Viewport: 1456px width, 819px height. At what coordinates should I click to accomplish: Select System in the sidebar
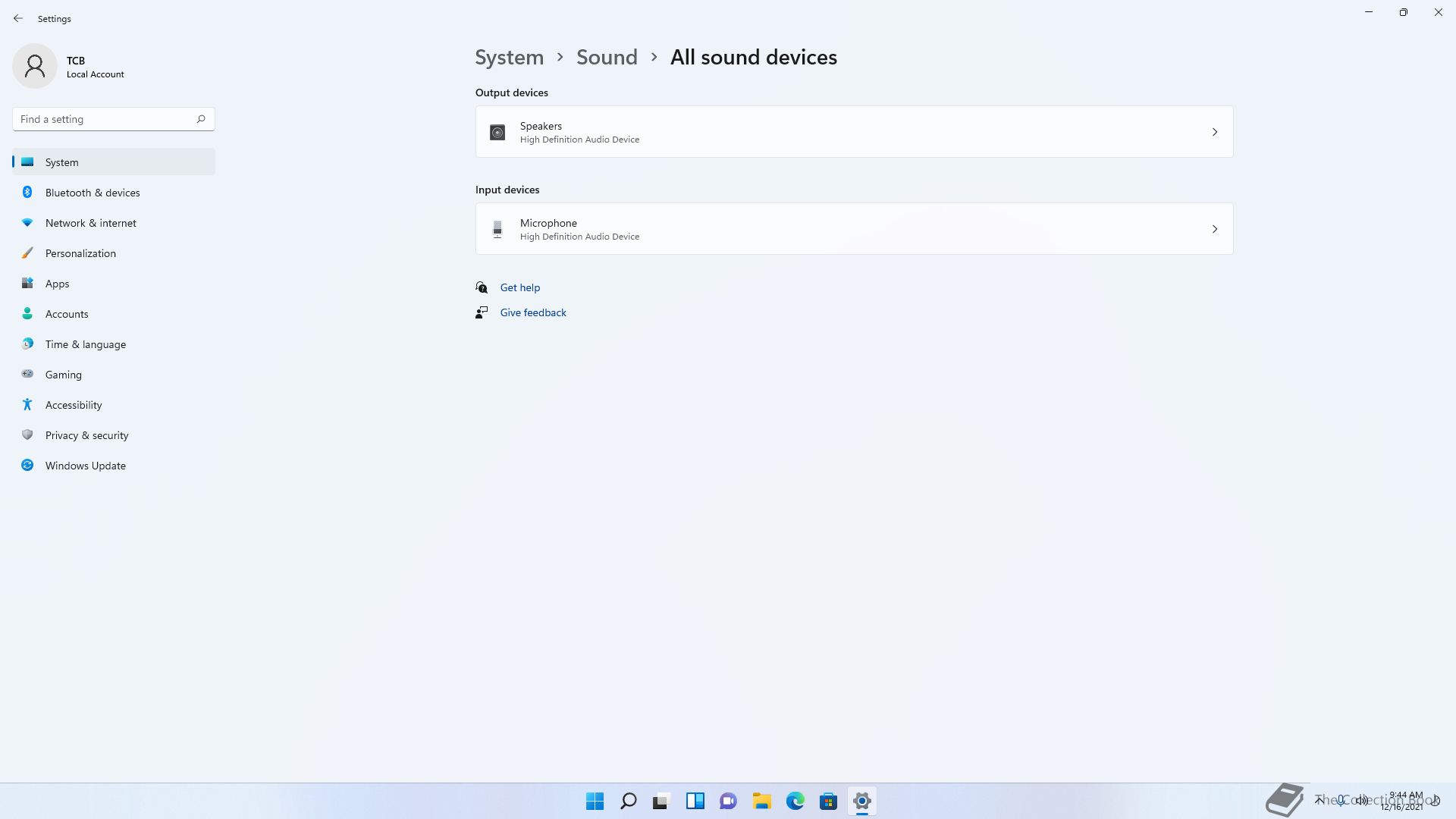tap(114, 162)
